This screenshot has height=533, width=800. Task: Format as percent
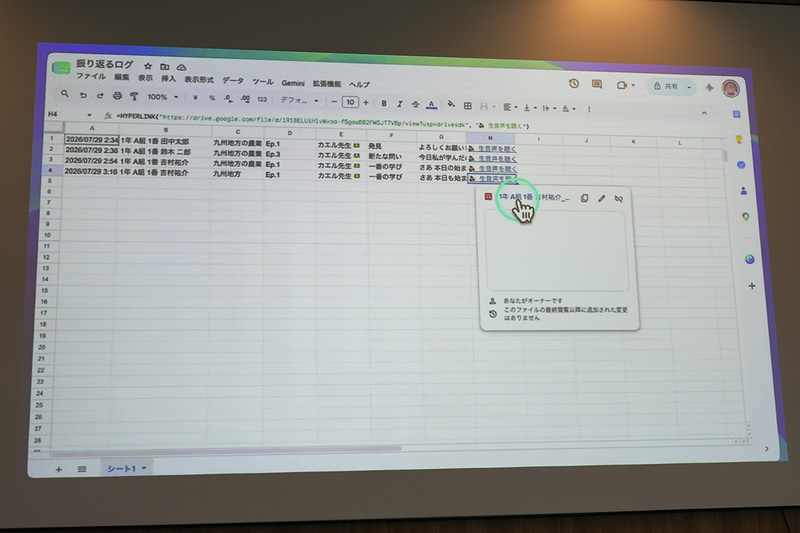212,98
